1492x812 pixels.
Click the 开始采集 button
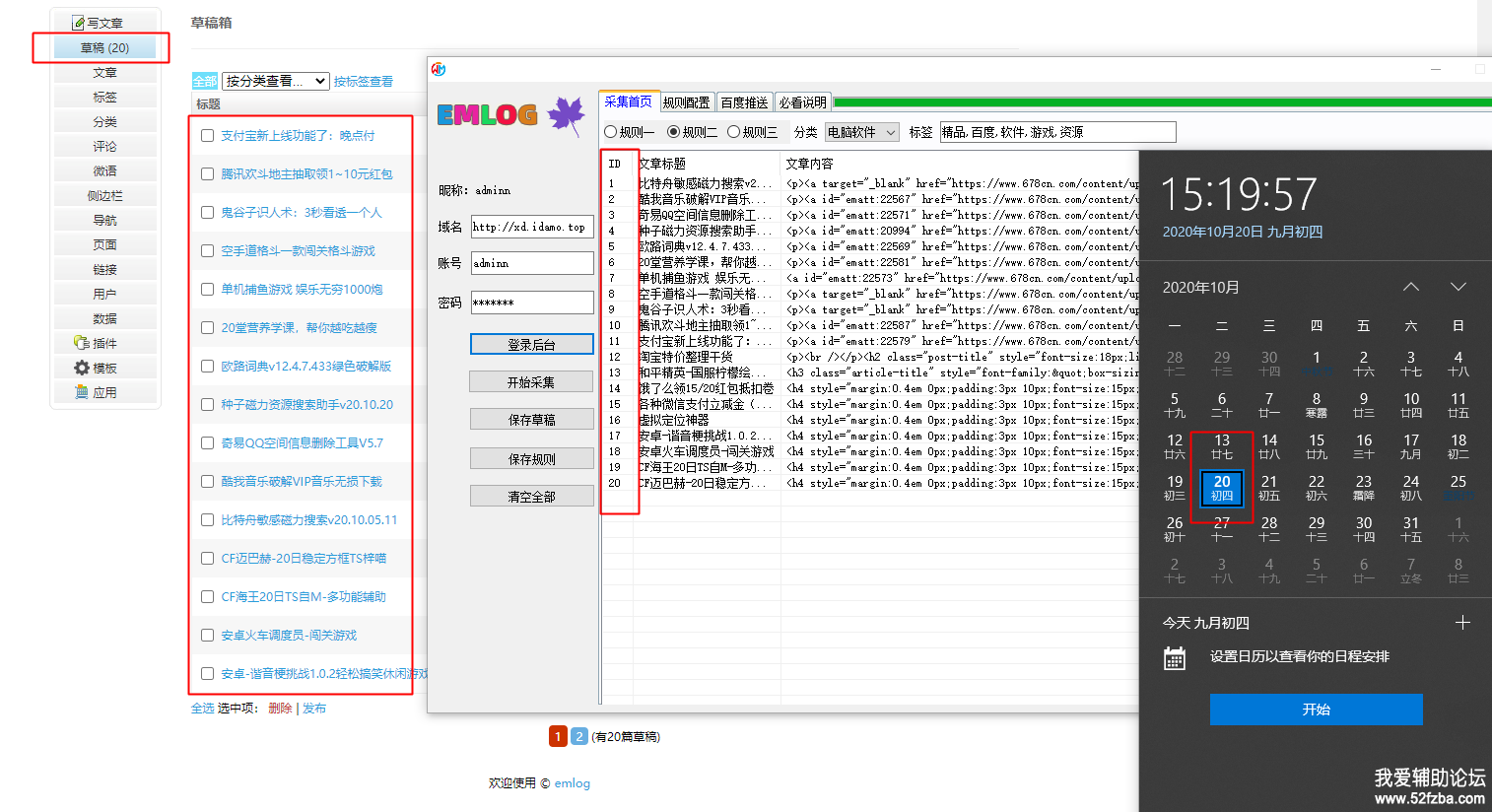(x=531, y=381)
